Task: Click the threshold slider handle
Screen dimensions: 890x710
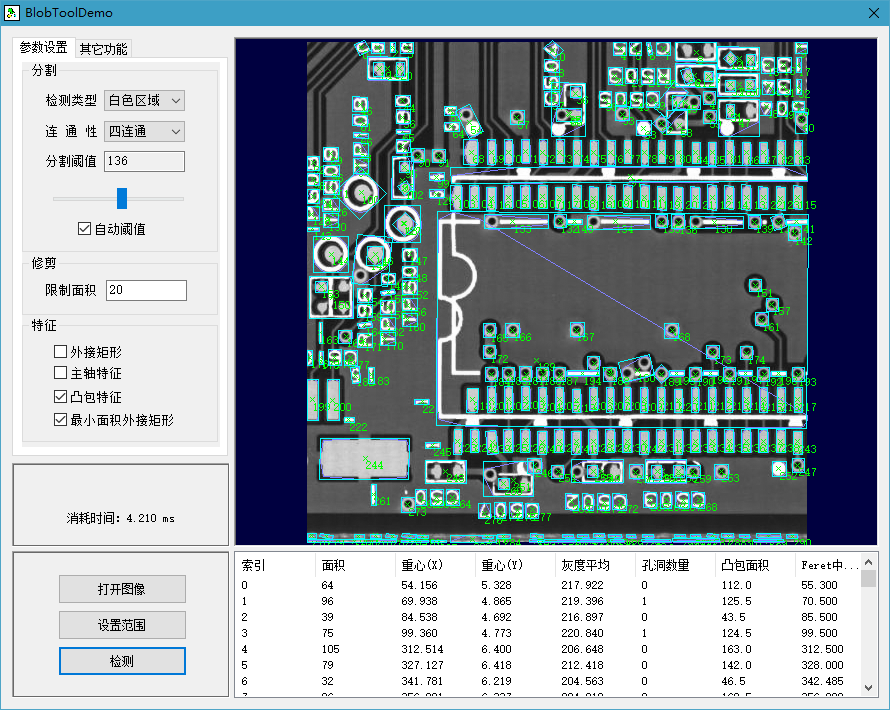Action: [x=122, y=198]
